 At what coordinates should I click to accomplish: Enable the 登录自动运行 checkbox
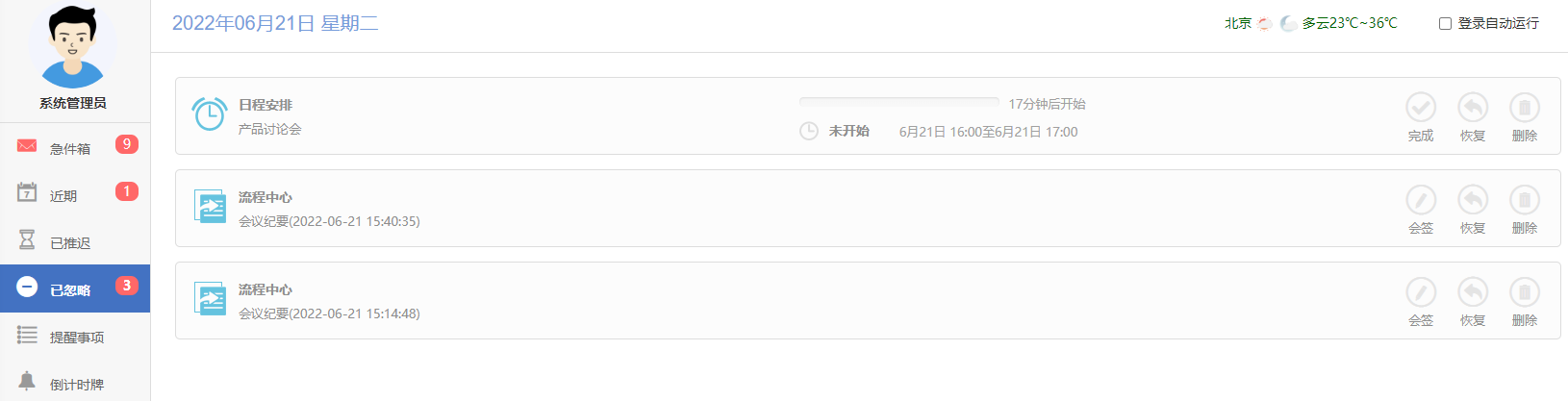point(1445,23)
